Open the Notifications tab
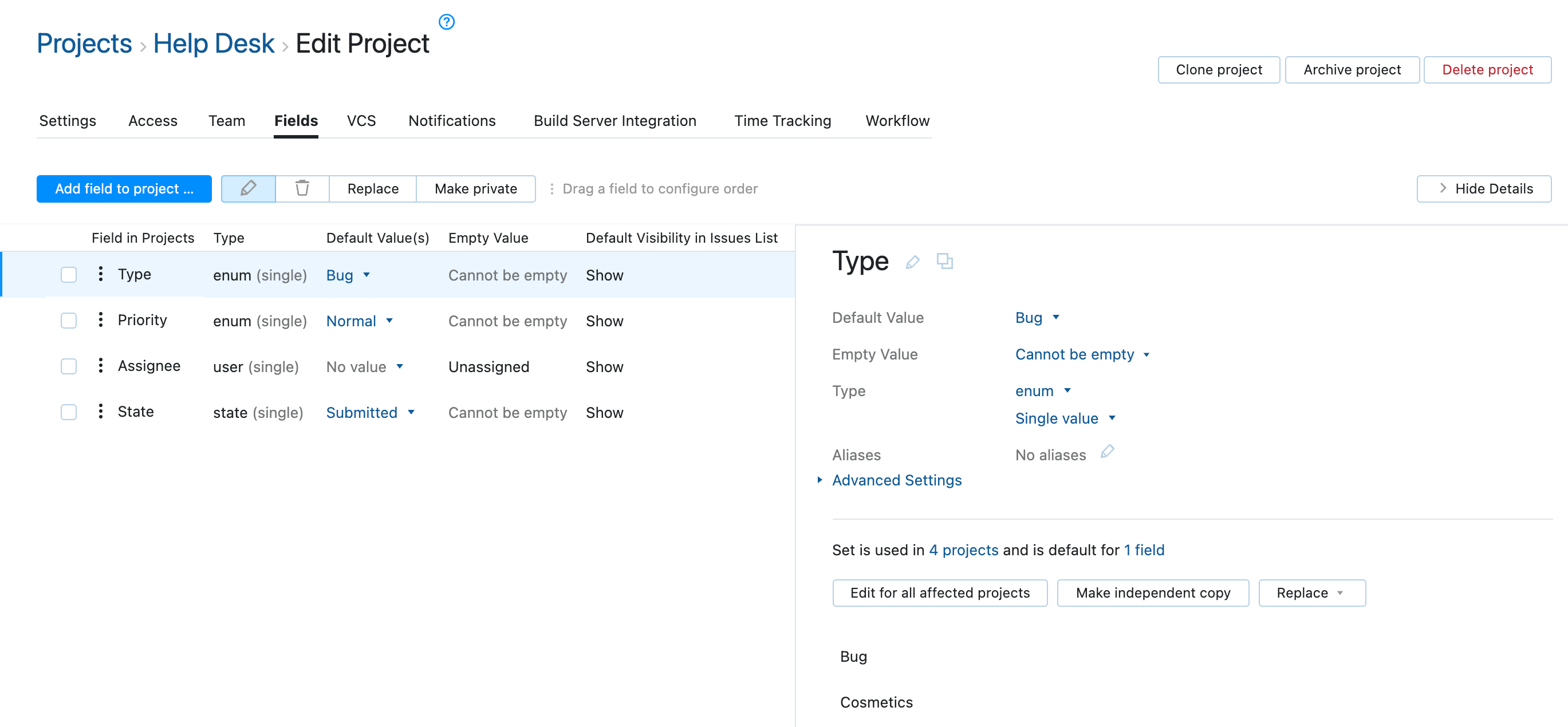The width and height of the screenshot is (1568, 727). (x=452, y=120)
